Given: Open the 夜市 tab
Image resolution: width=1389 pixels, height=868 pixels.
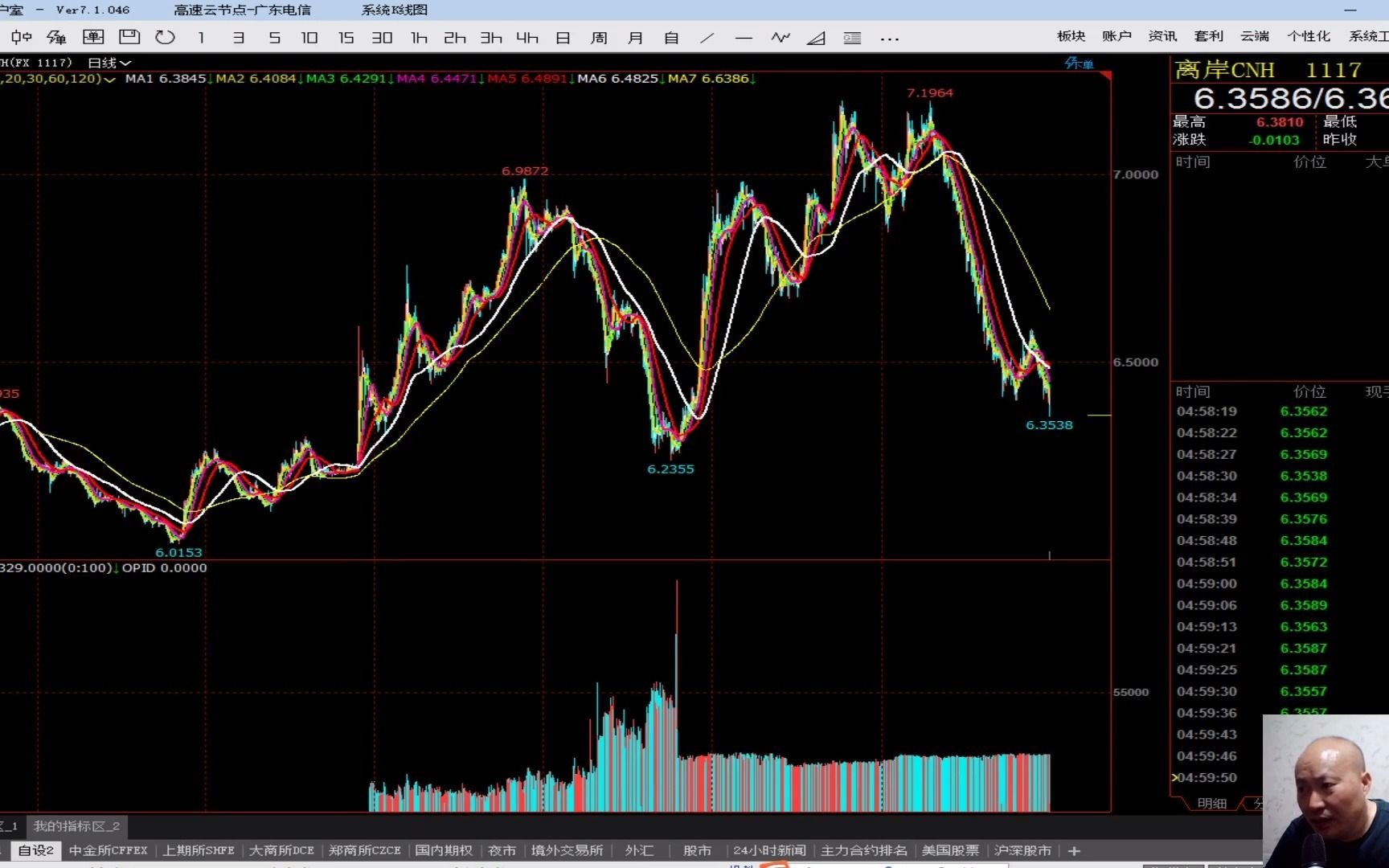Looking at the screenshot, I should tap(502, 850).
